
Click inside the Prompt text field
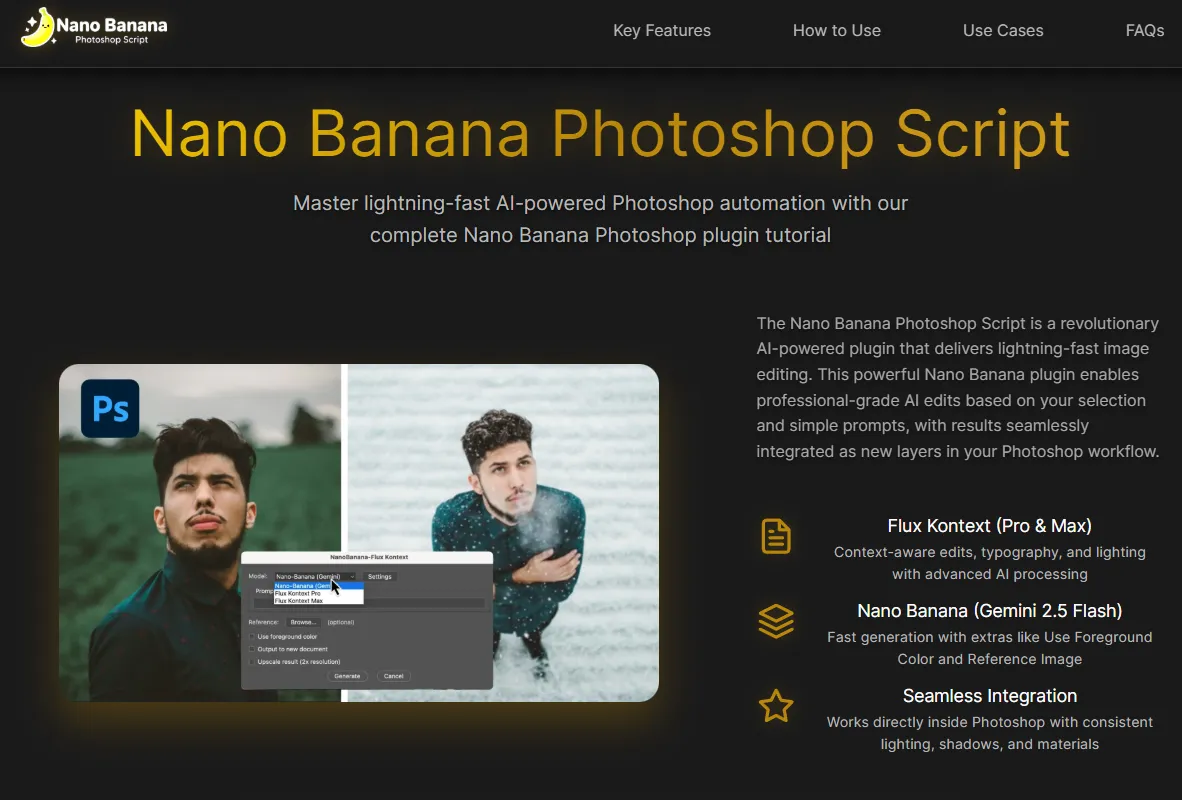[x=420, y=602]
